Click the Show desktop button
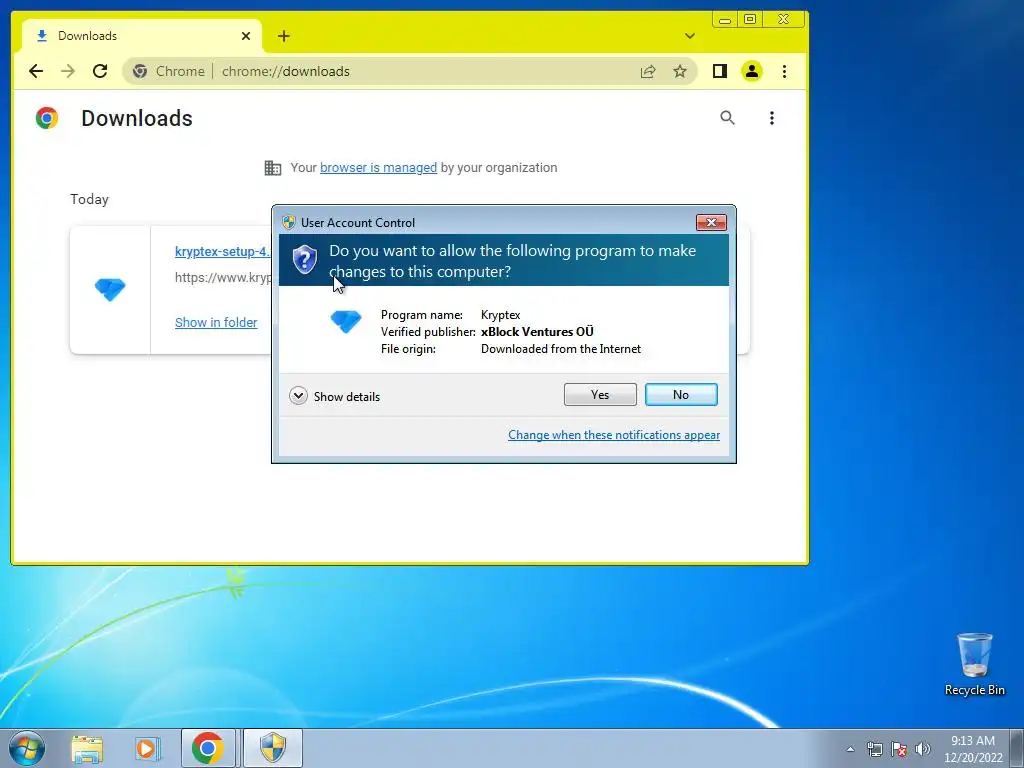Image resolution: width=1024 pixels, height=768 pixels. (x=1016, y=748)
